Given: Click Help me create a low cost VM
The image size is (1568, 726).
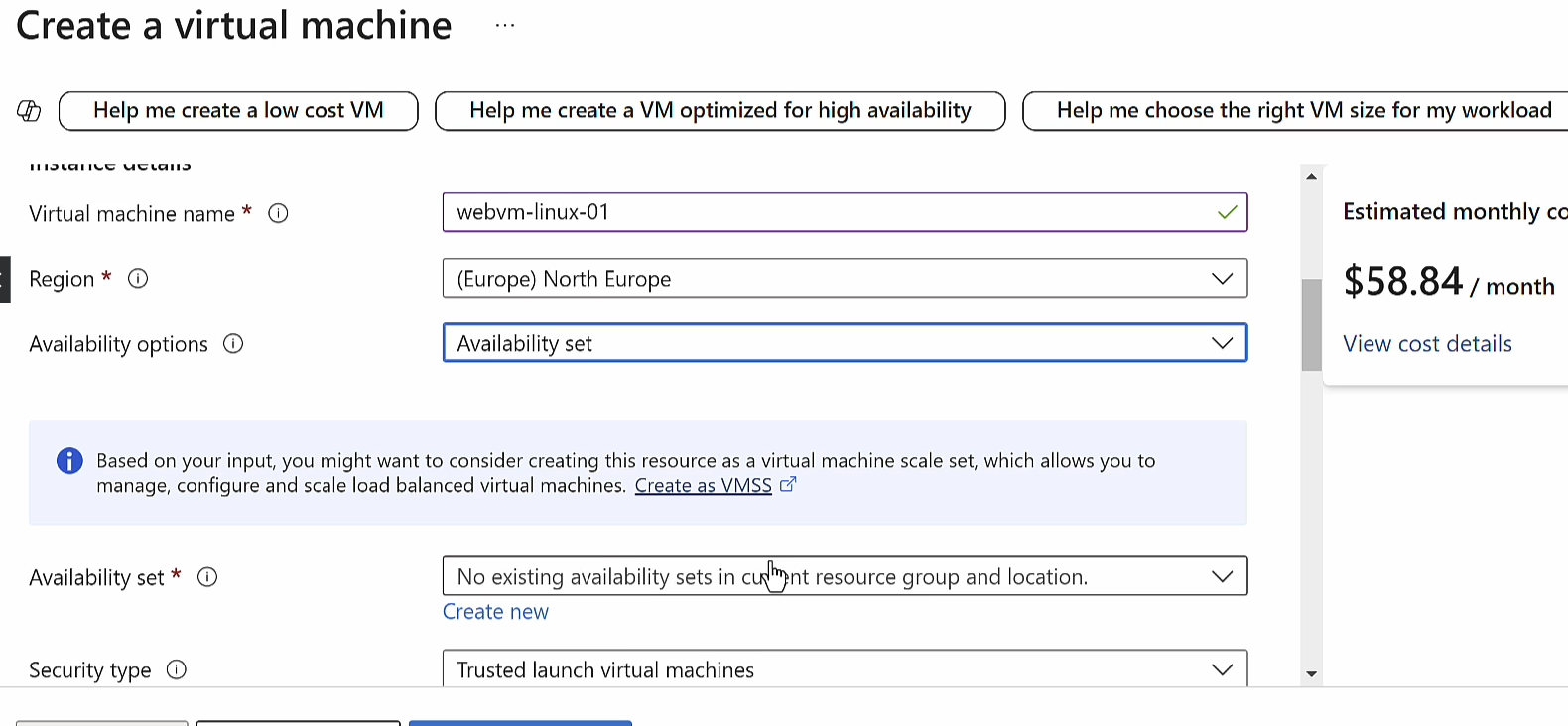Looking at the screenshot, I should 238,111.
